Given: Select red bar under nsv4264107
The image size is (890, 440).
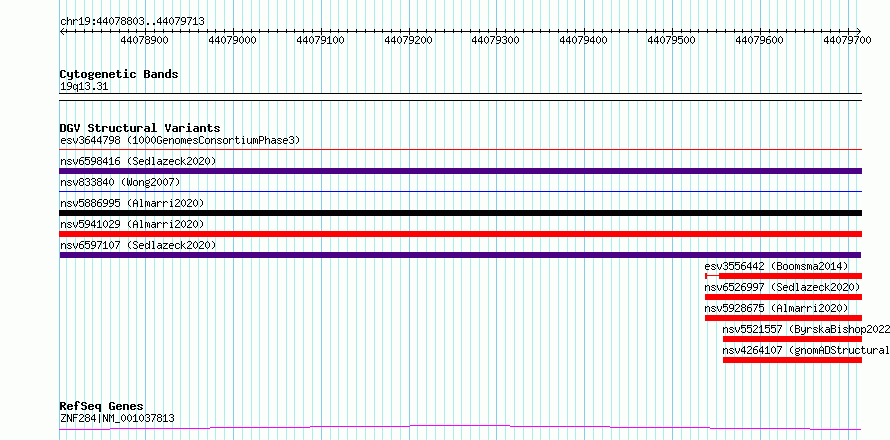Looking at the screenshot, I should point(792,360).
